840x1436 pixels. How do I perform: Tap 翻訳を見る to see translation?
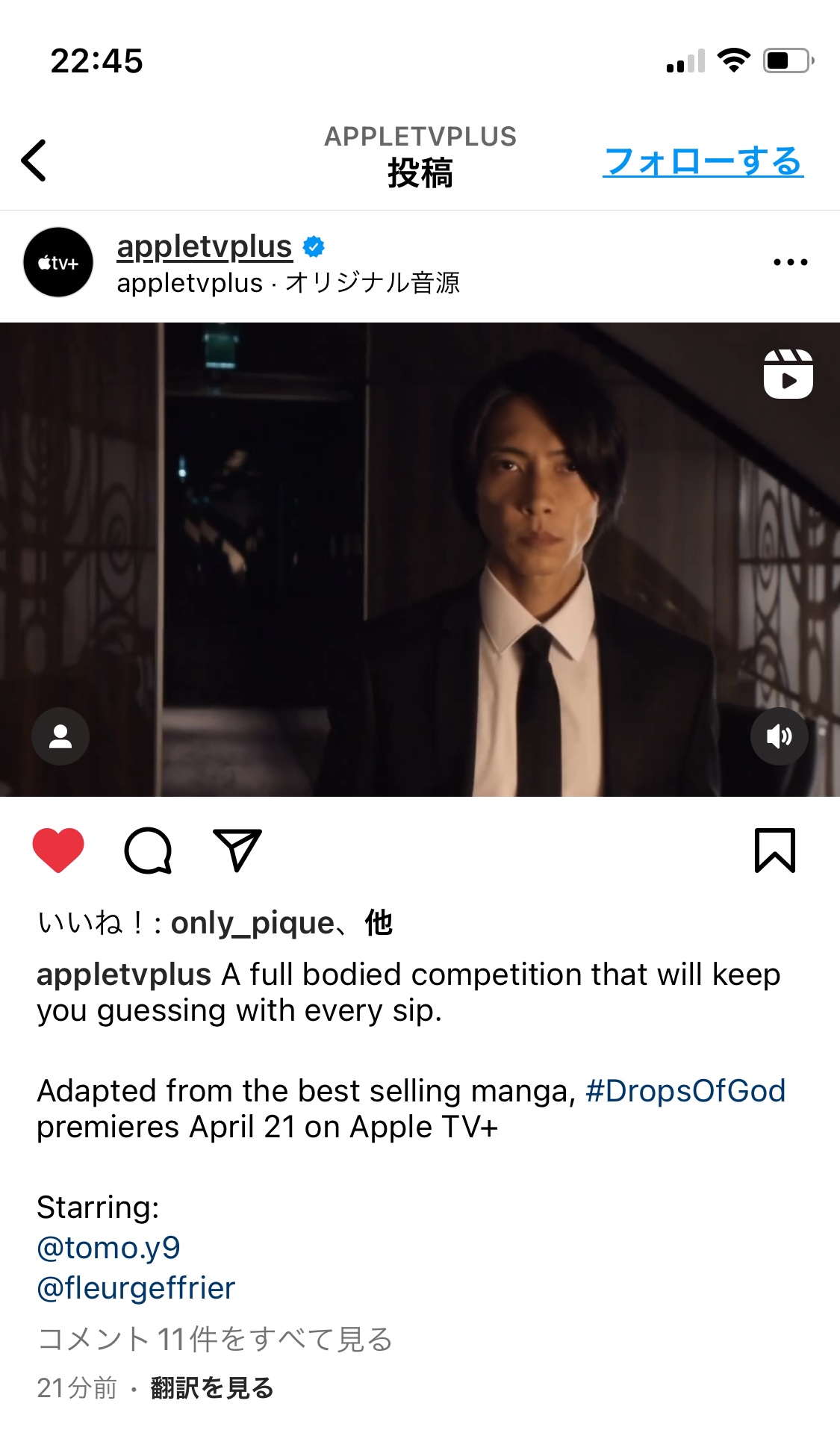[212, 1388]
